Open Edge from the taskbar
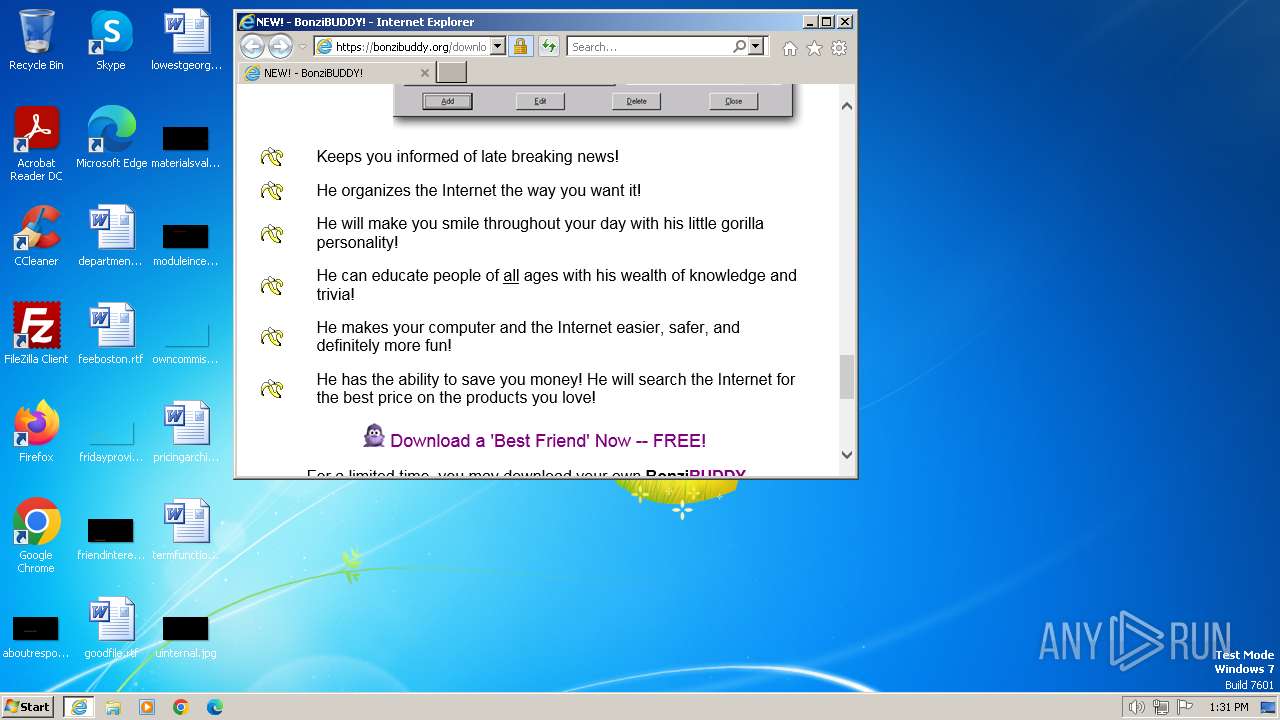Viewport: 1280px width, 720px height. (x=215, y=707)
